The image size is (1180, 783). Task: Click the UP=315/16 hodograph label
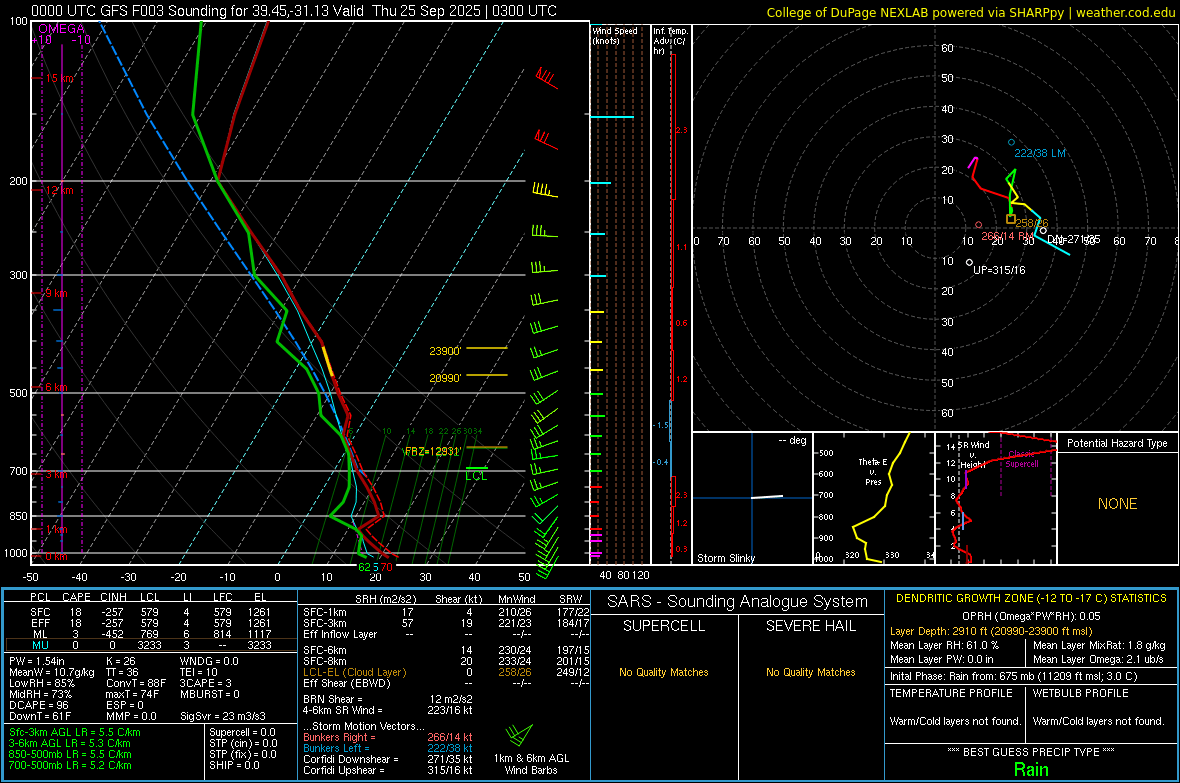pyautogui.click(x=999, y=270)
